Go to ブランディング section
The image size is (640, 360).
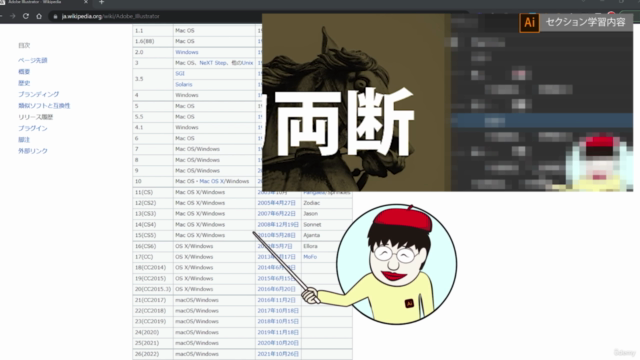(x=38, y=94)
